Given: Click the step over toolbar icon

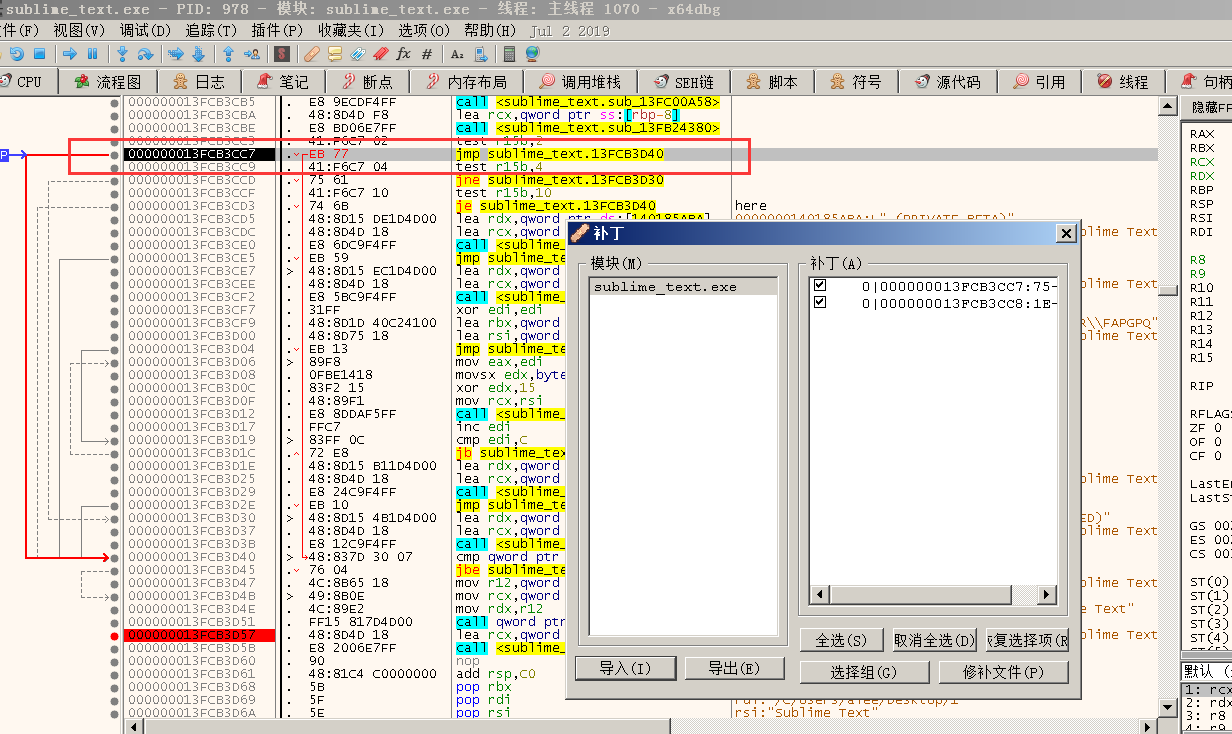Looking at the screenshot, I should 145,54.
